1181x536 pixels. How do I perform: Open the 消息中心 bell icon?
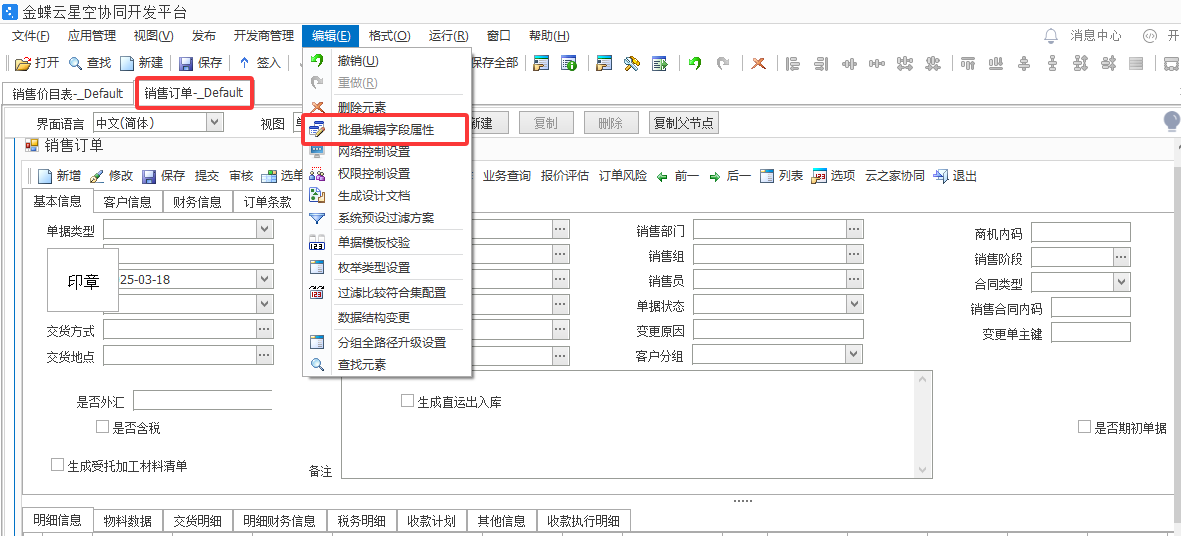1051,36
